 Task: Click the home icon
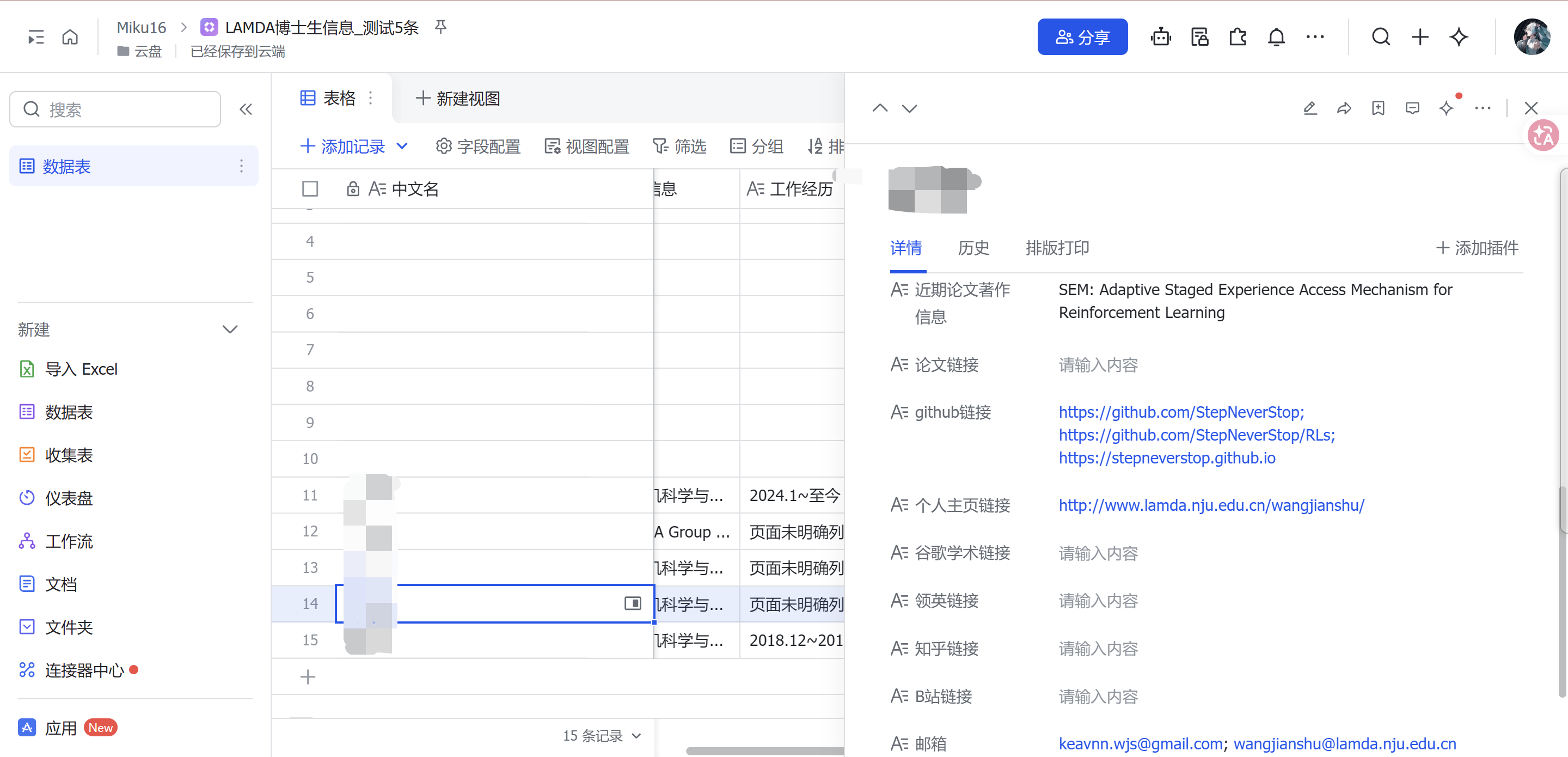pyautogui.click(x=70, y=37)
